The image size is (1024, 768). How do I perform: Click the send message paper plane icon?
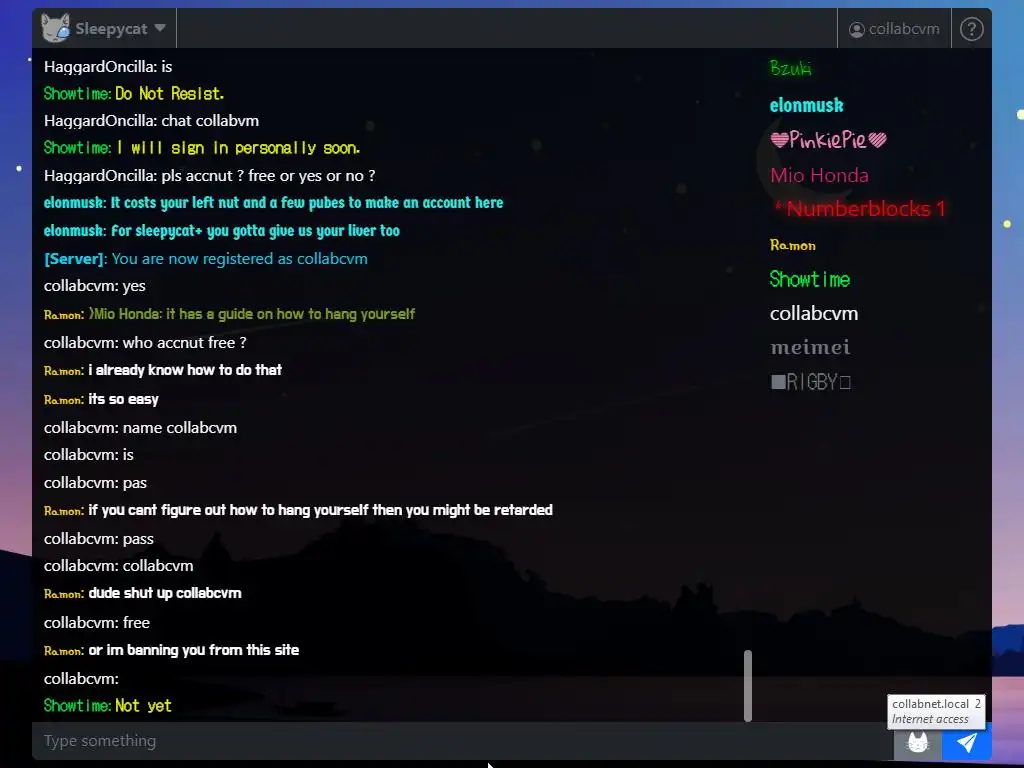(x=967, y=742)
